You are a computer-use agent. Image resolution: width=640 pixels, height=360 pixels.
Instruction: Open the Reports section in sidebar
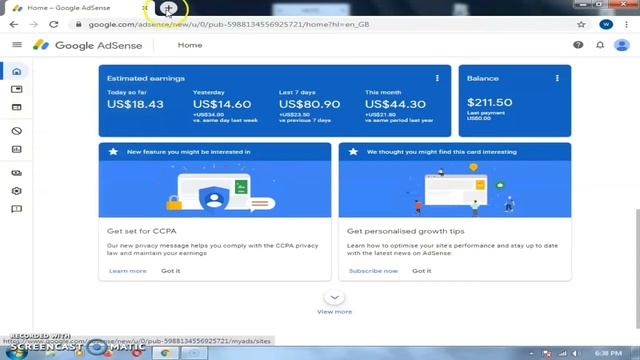coord(16,149)
